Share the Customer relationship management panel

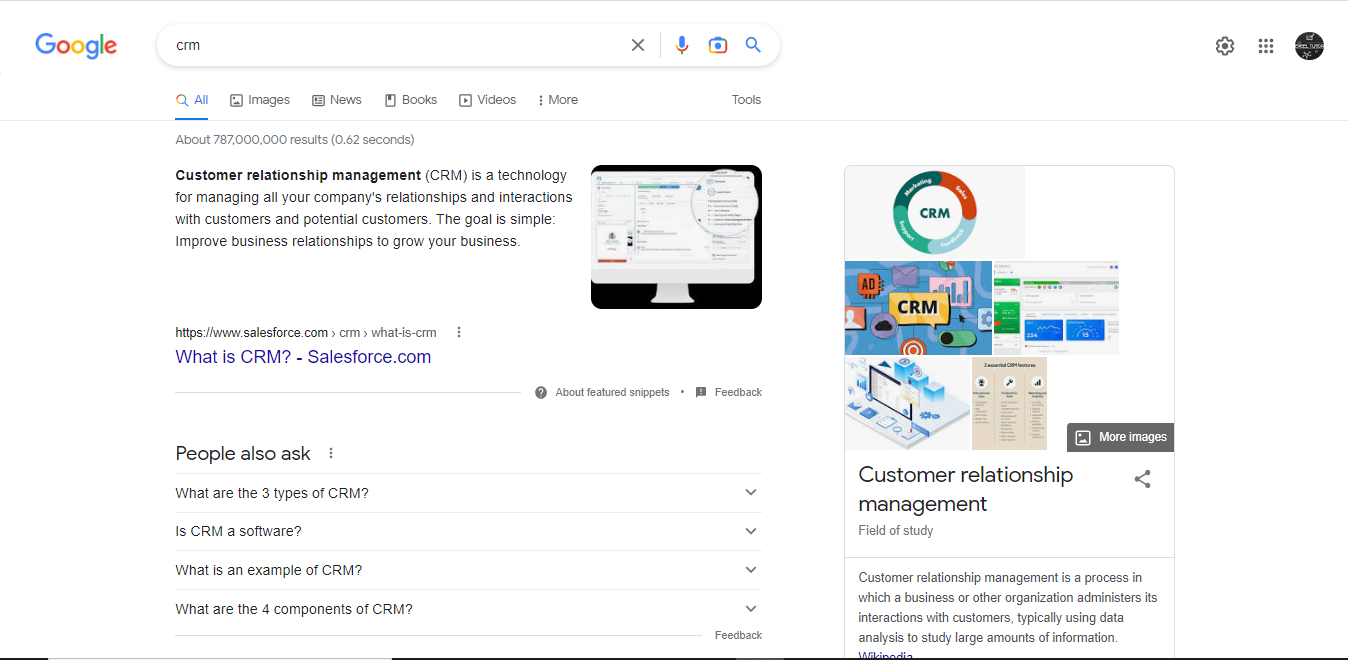[1143, 479]
